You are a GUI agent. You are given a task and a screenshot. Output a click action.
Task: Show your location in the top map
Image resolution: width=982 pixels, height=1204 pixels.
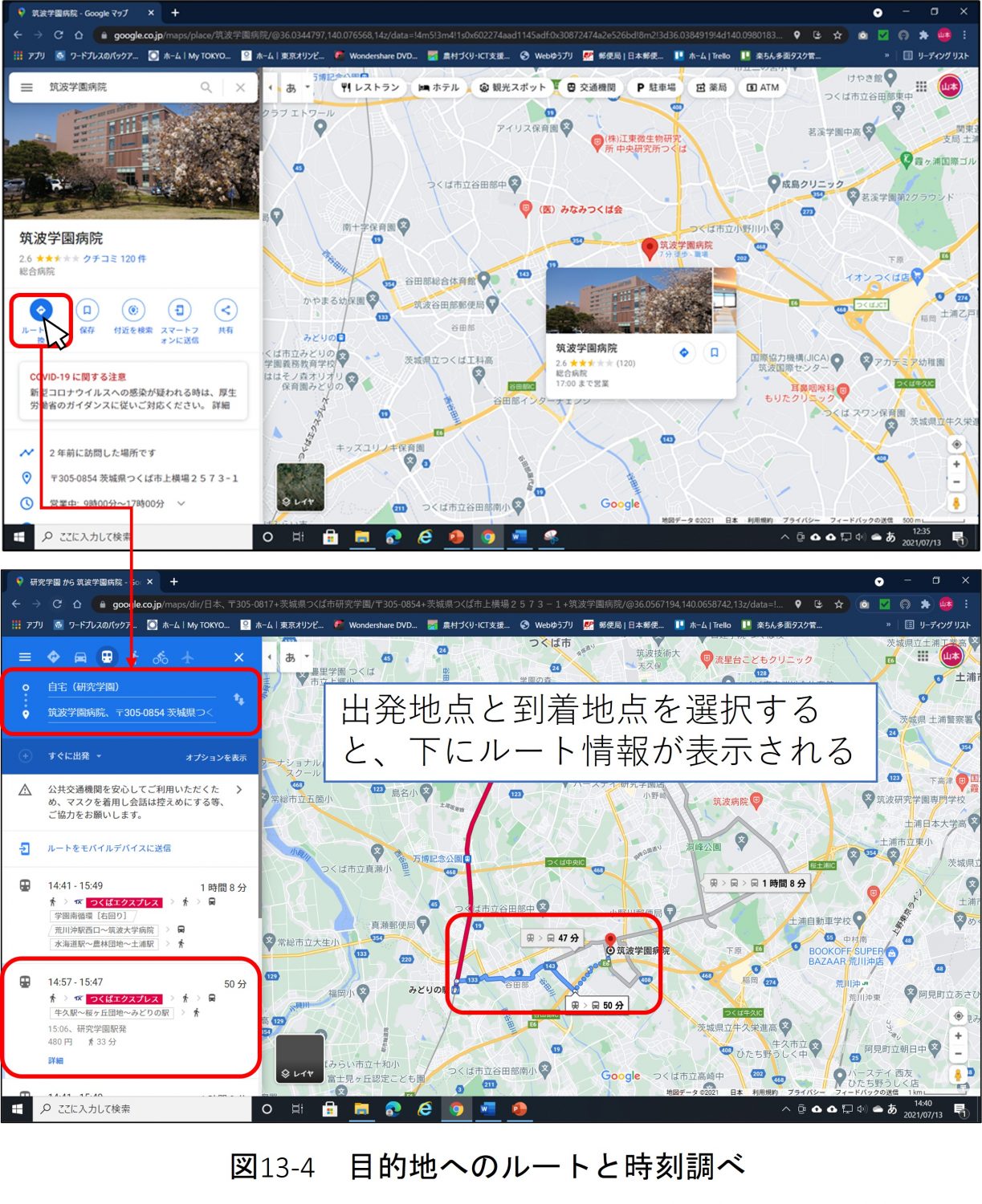pos(956,444)
